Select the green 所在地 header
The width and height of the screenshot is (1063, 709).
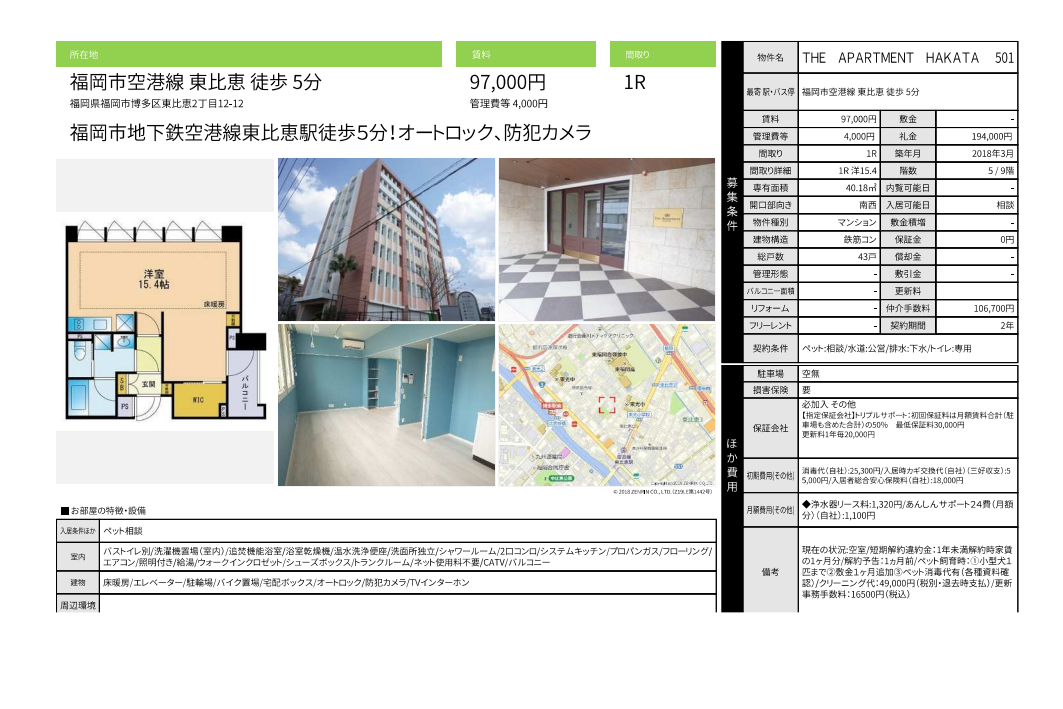pos(249,54)
